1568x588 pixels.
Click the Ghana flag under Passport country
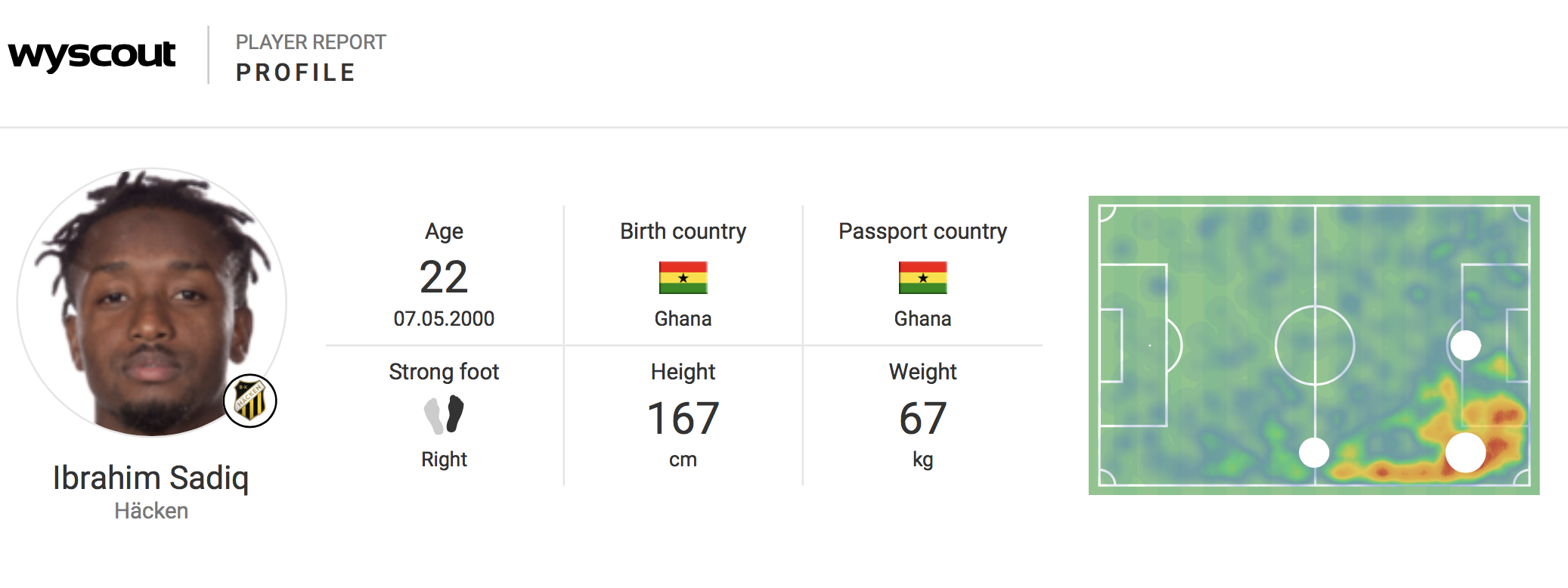(x=922, y=277)
